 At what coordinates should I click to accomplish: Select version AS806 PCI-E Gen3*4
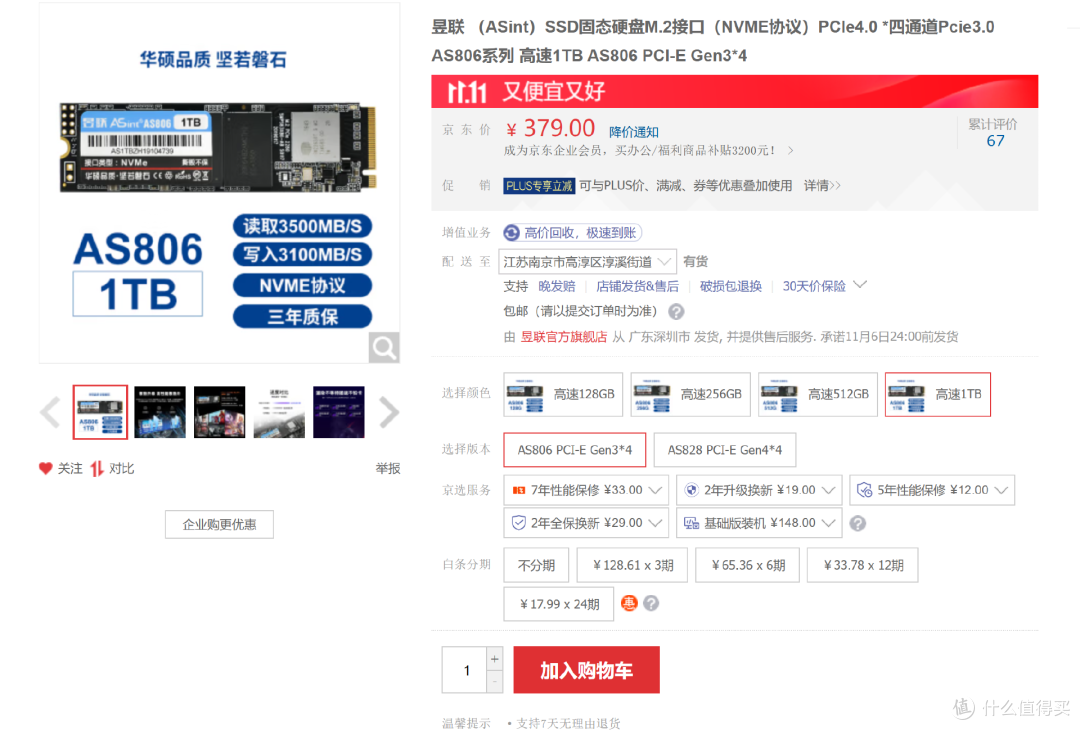[575, 450]
